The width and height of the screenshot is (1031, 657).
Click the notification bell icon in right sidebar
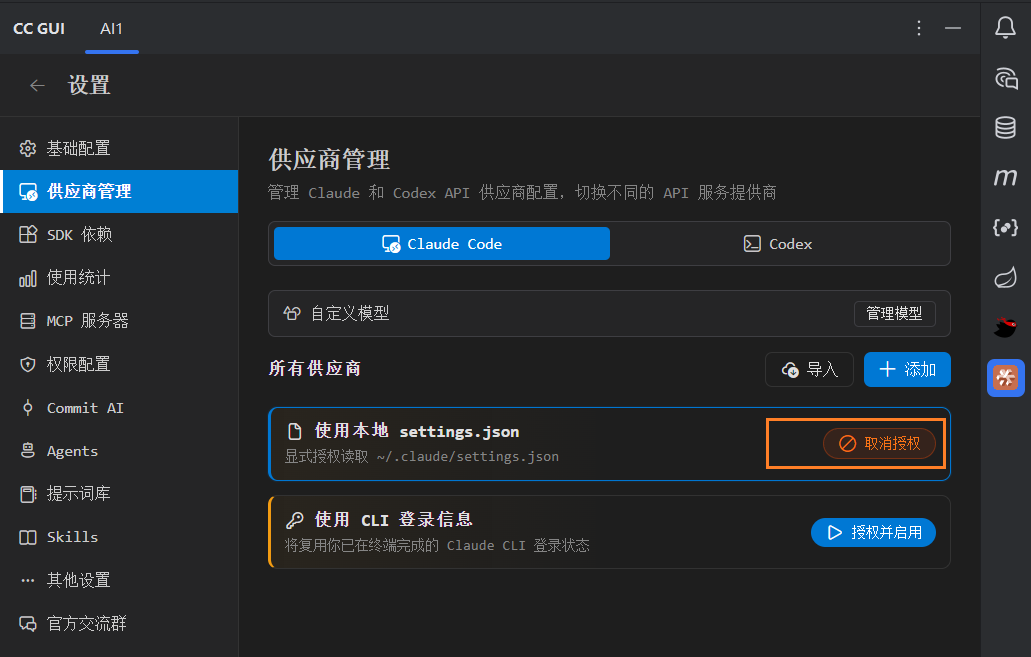coord(1005,28)
